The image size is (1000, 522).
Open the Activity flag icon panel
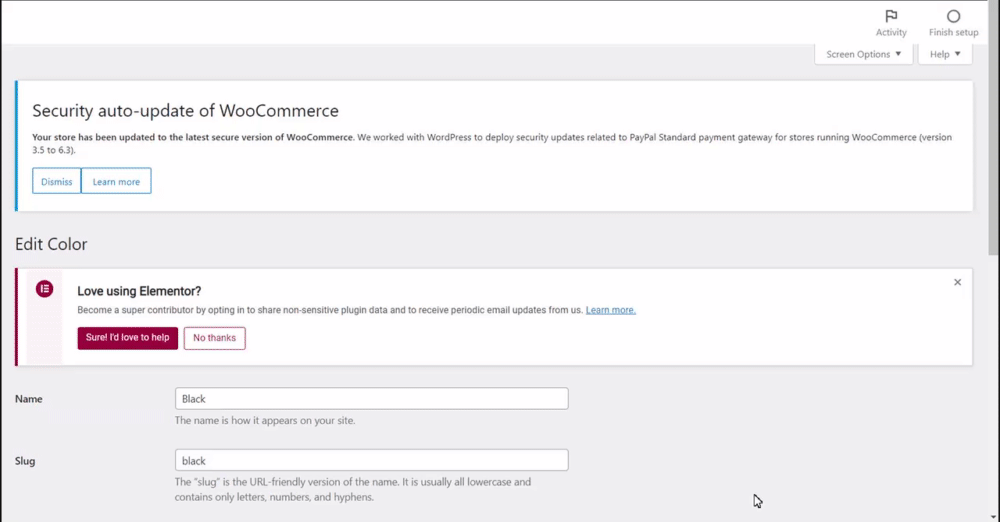tap(891, 17)
